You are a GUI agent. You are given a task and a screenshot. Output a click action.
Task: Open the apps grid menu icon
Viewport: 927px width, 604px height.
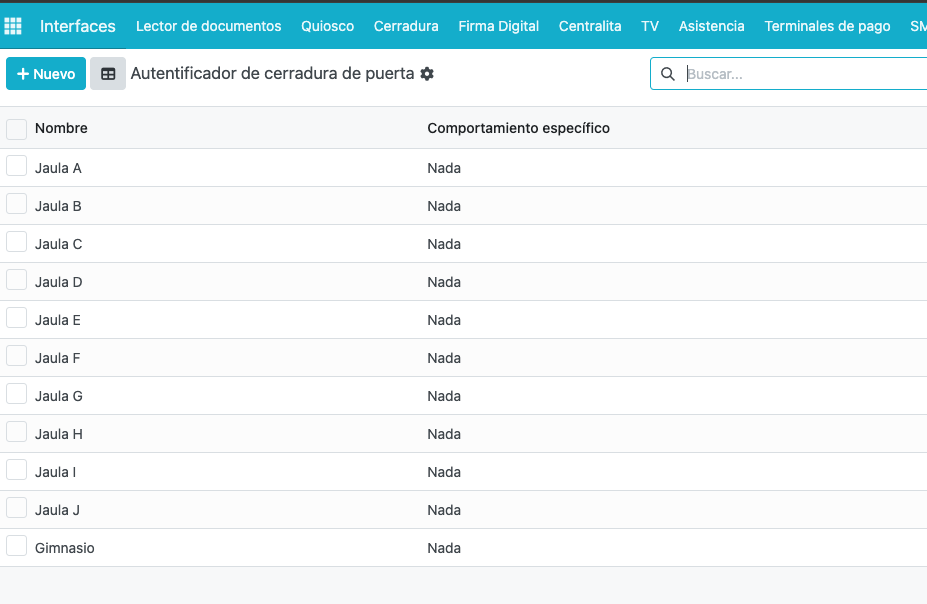12,26
